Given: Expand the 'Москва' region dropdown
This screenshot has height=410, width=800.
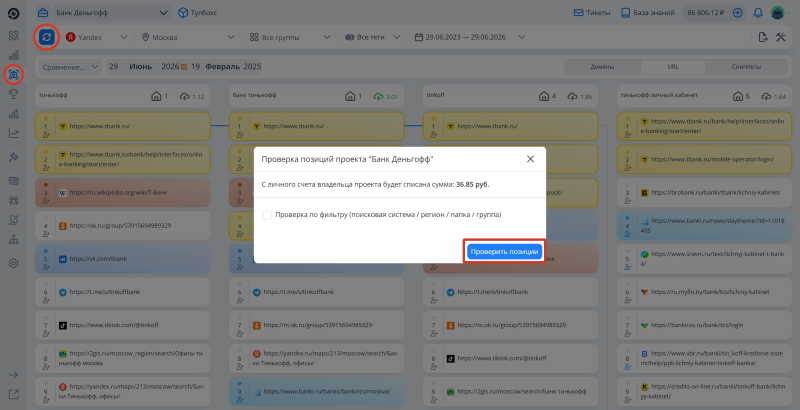Looking at the screenshot, I should (x=188, y=37).
